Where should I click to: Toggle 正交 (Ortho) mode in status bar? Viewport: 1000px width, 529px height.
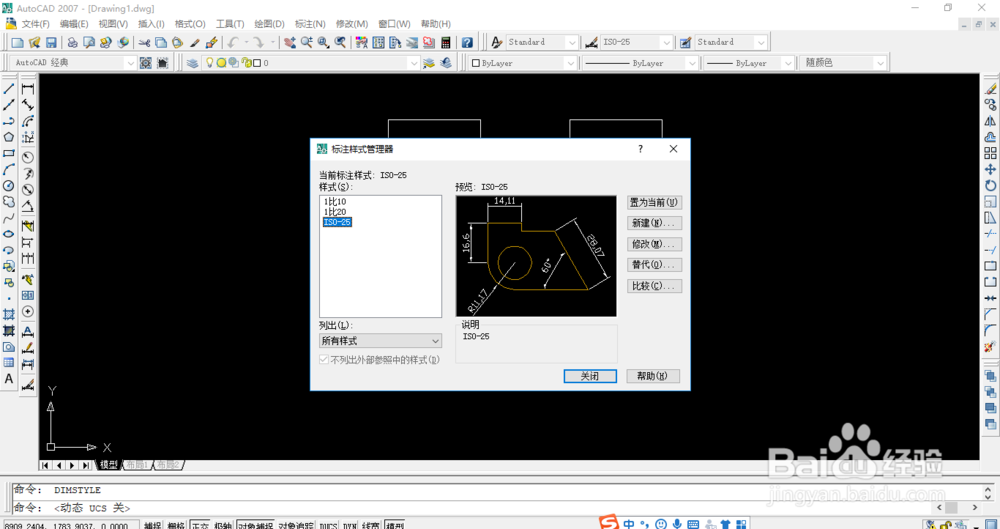click(200, 525)
